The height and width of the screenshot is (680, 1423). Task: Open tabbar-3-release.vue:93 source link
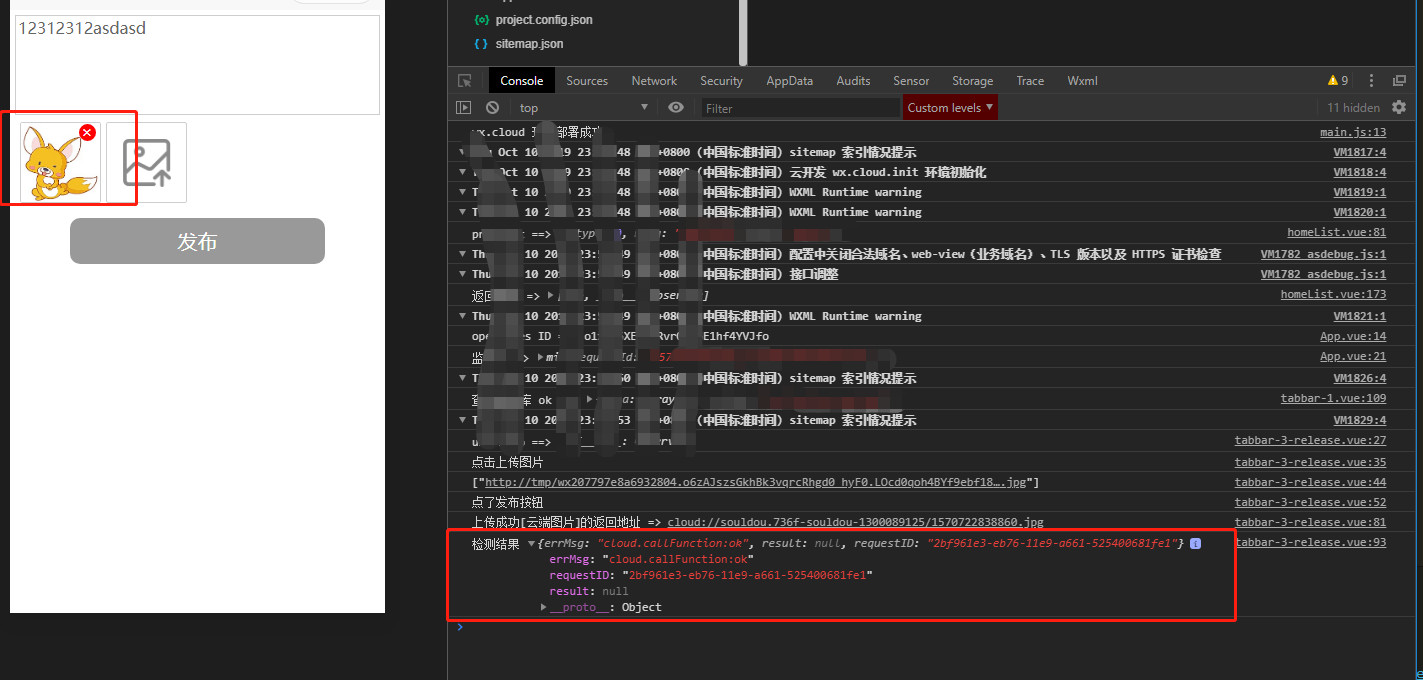1310,543
